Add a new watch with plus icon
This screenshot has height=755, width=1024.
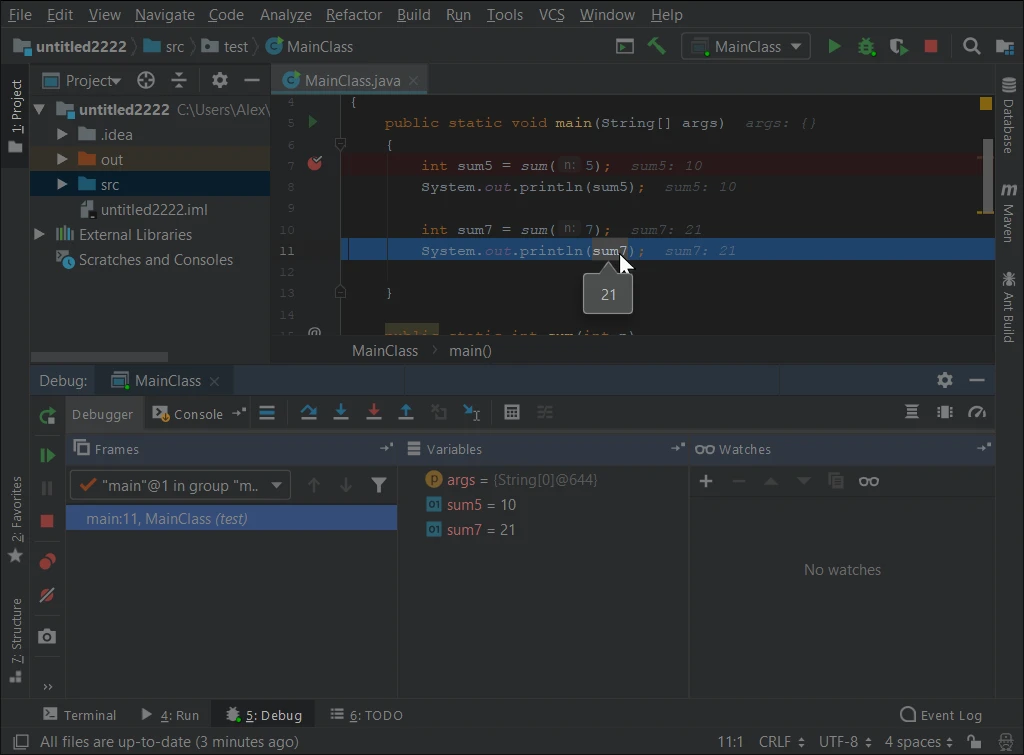click(706, 481)
